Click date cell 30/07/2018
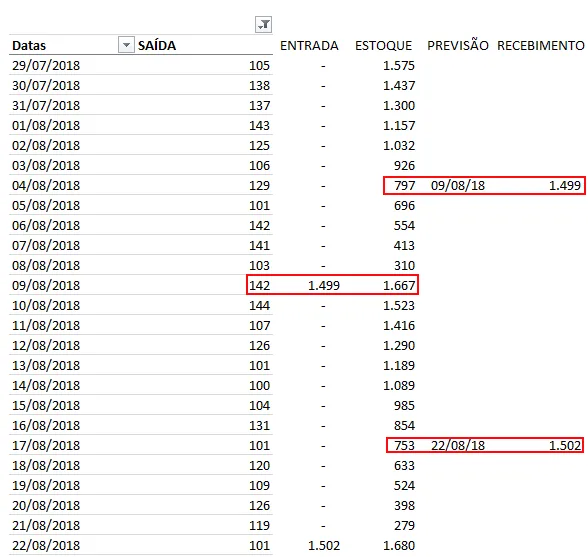Viewport: 588px width, 557px height. point(46,85)
